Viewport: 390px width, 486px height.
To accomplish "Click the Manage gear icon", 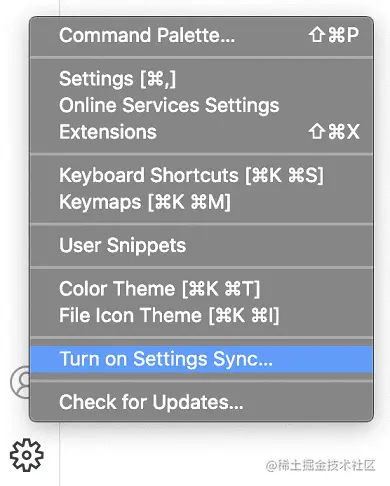I will (27, 455).
